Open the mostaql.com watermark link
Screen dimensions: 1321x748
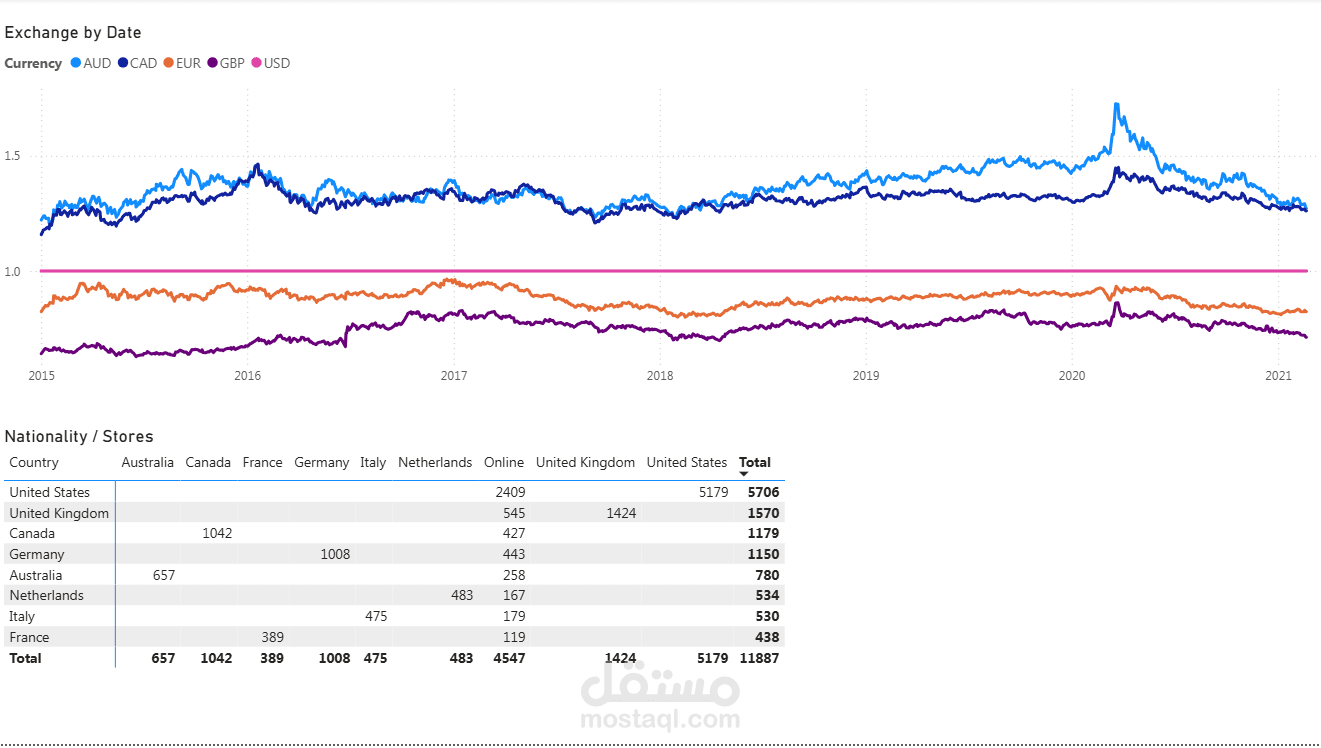pos(662,718)
